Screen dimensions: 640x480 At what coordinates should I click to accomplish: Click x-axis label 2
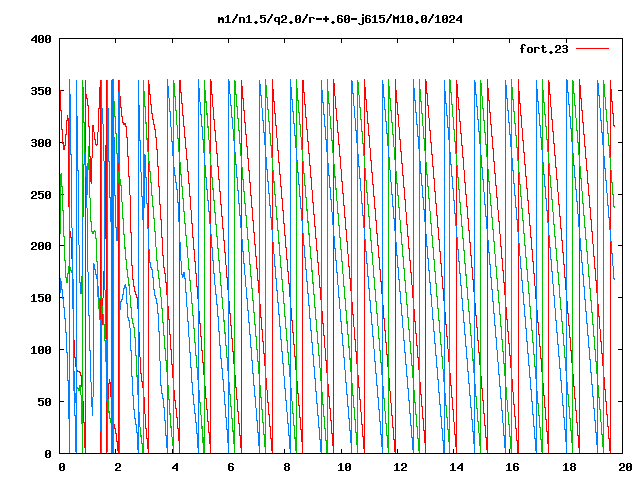118,467
